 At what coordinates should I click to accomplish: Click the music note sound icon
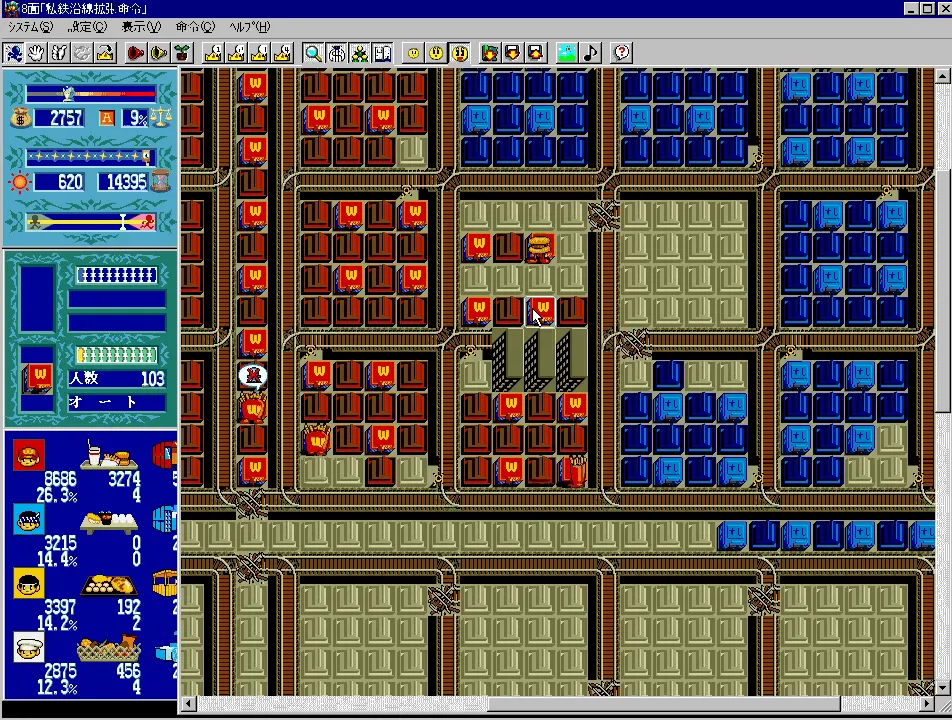(589, 53)
